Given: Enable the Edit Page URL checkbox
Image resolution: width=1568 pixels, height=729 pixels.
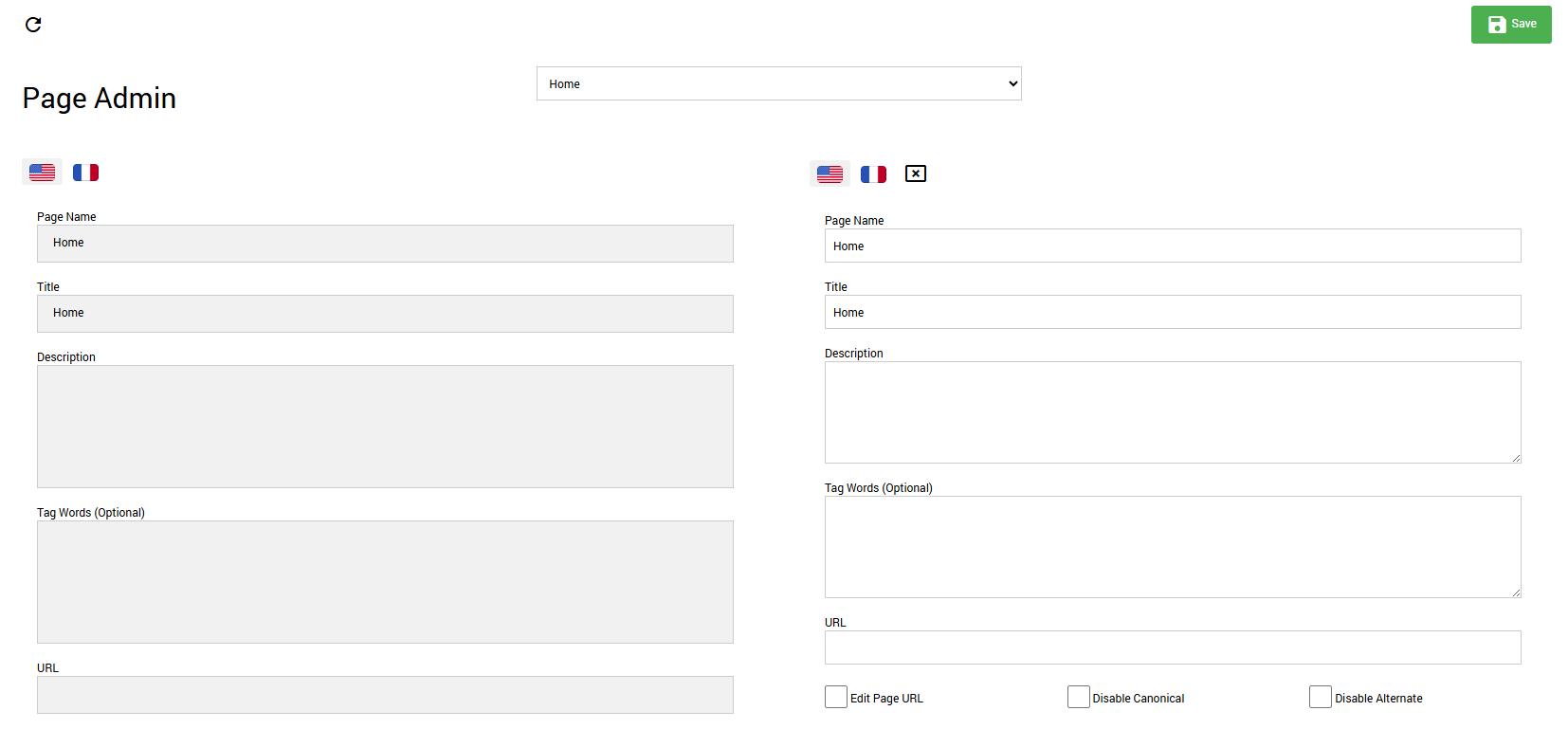Looking at the screenshot, I should 836,697.
